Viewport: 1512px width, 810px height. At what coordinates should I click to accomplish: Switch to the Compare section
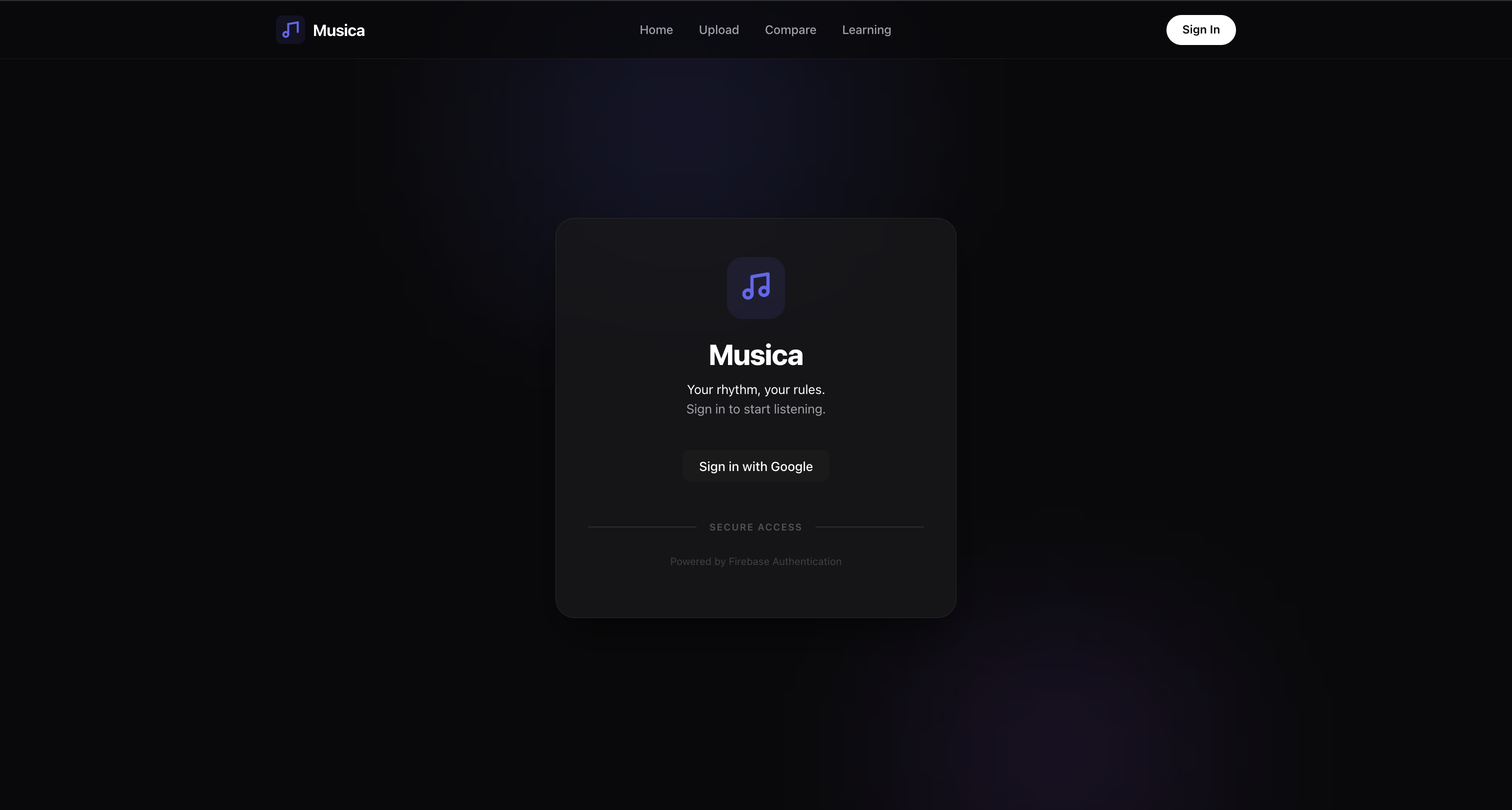(x=790, y=30)
